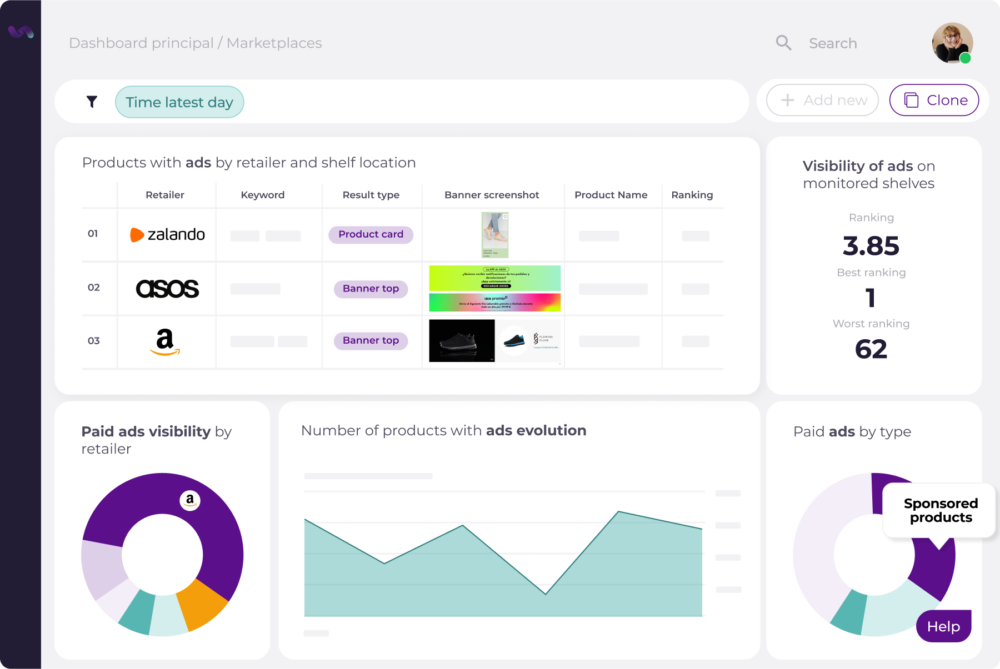The height and width of the screenshot is (669, 1000).
Task: Click the filter funnel icon
Action: pyautogui.click(x=92, y=102)
